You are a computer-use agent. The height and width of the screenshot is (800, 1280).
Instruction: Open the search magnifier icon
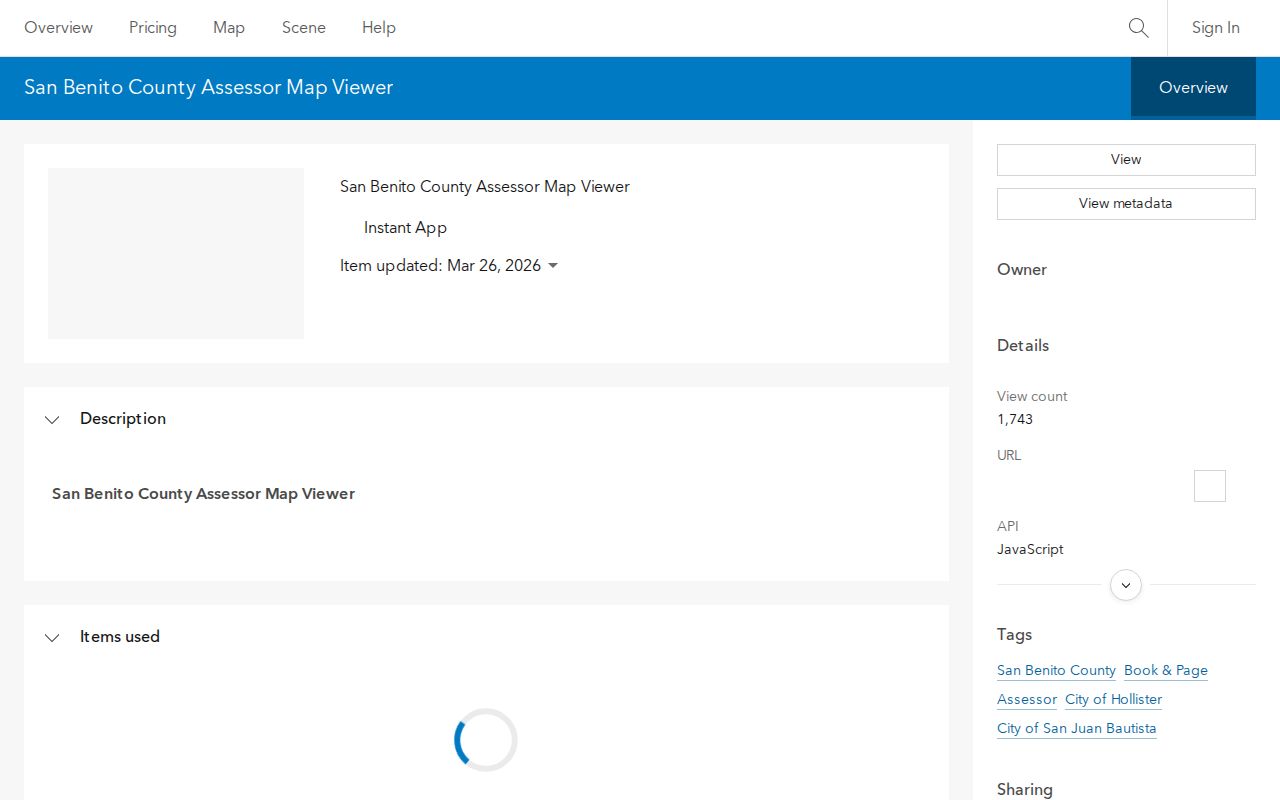tap(1138, 28)
